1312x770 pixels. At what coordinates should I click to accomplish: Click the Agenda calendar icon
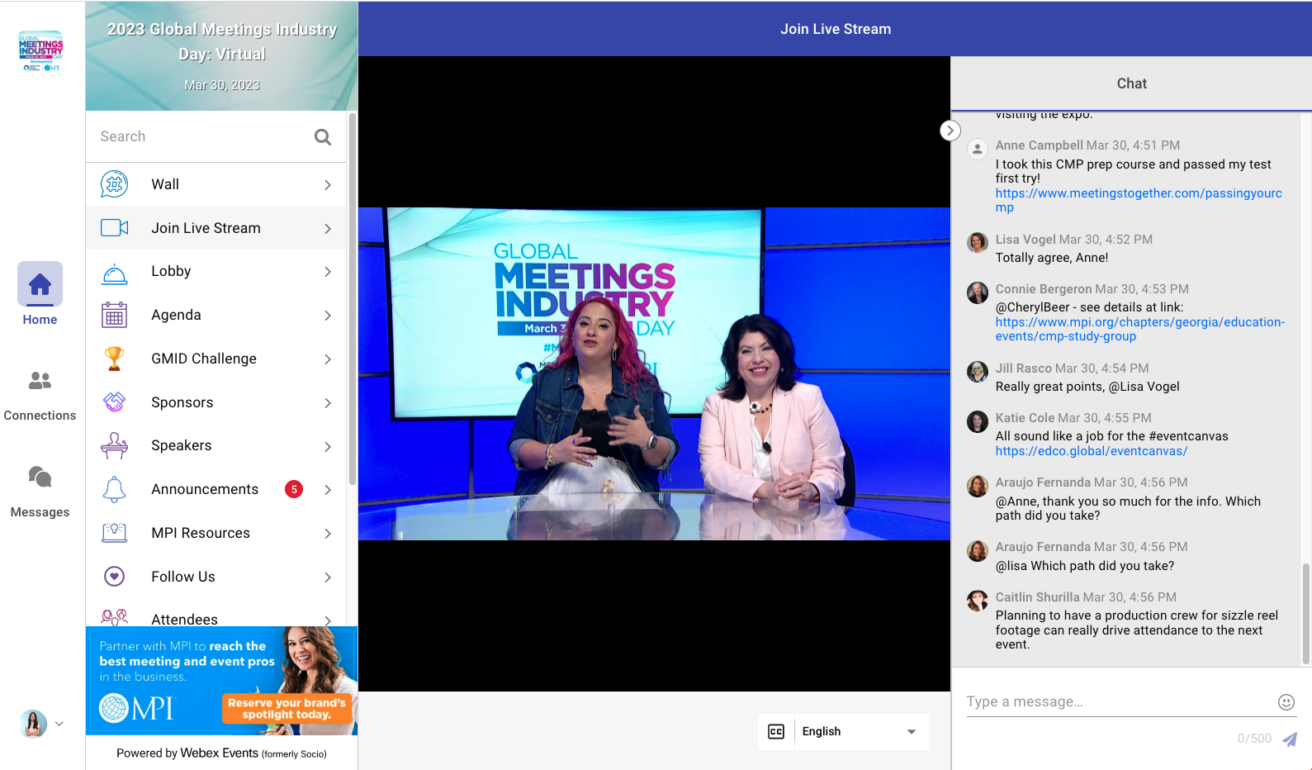114,315
